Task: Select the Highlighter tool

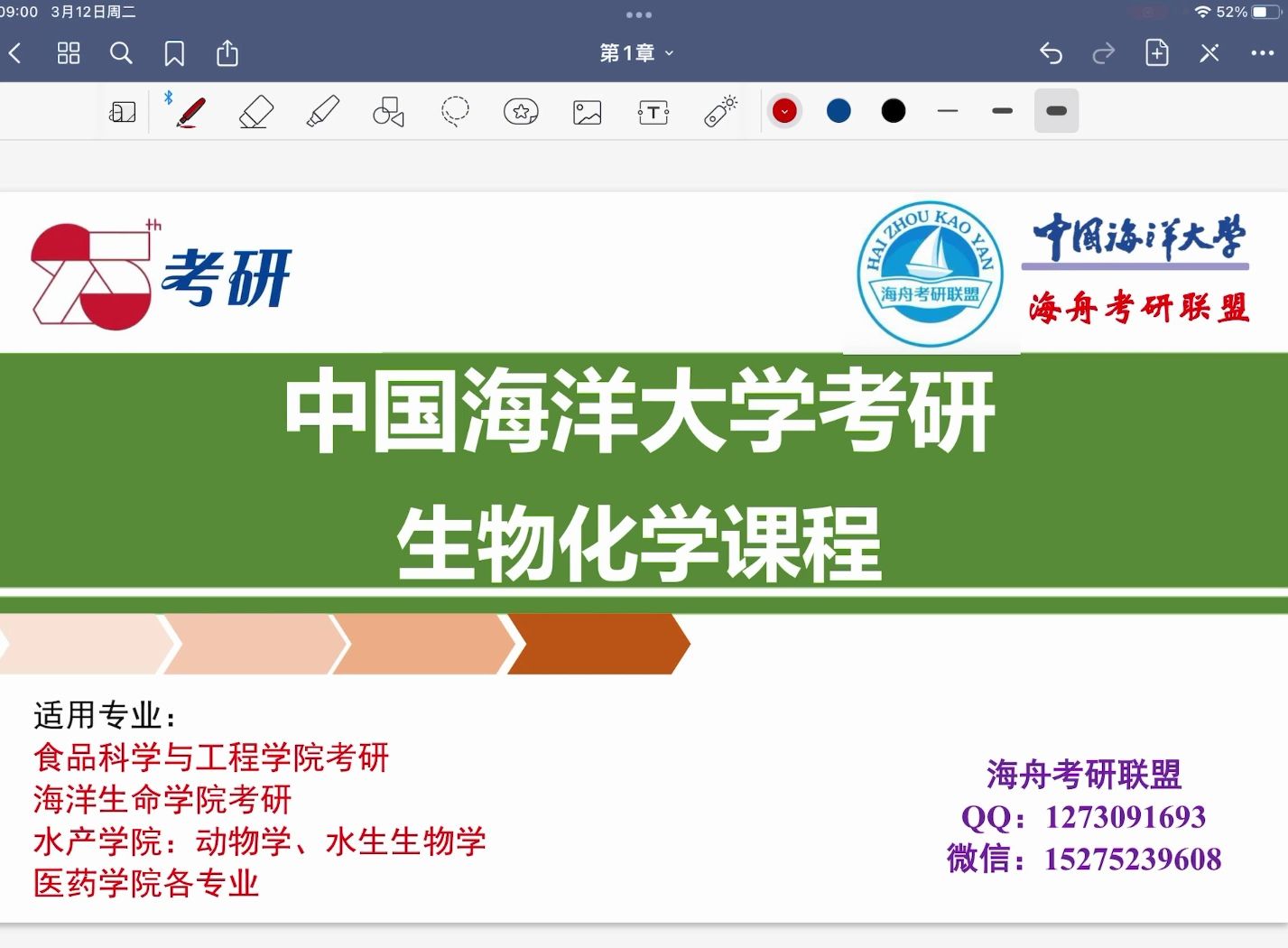Action: click(323, 112)
